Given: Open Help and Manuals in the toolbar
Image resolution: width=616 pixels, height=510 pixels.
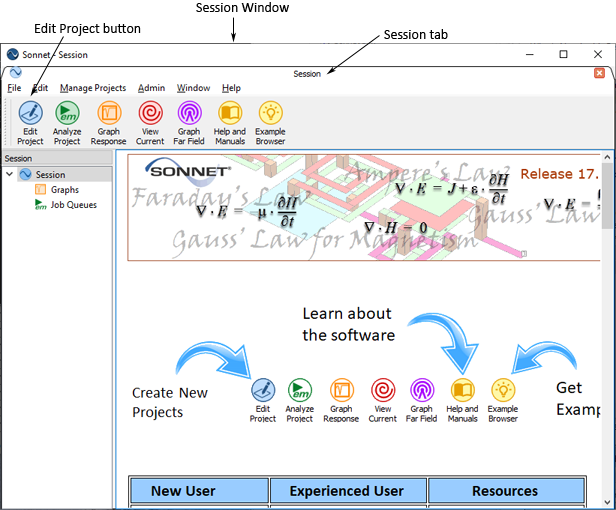Looking at the screenshot, I should [230, 123].
